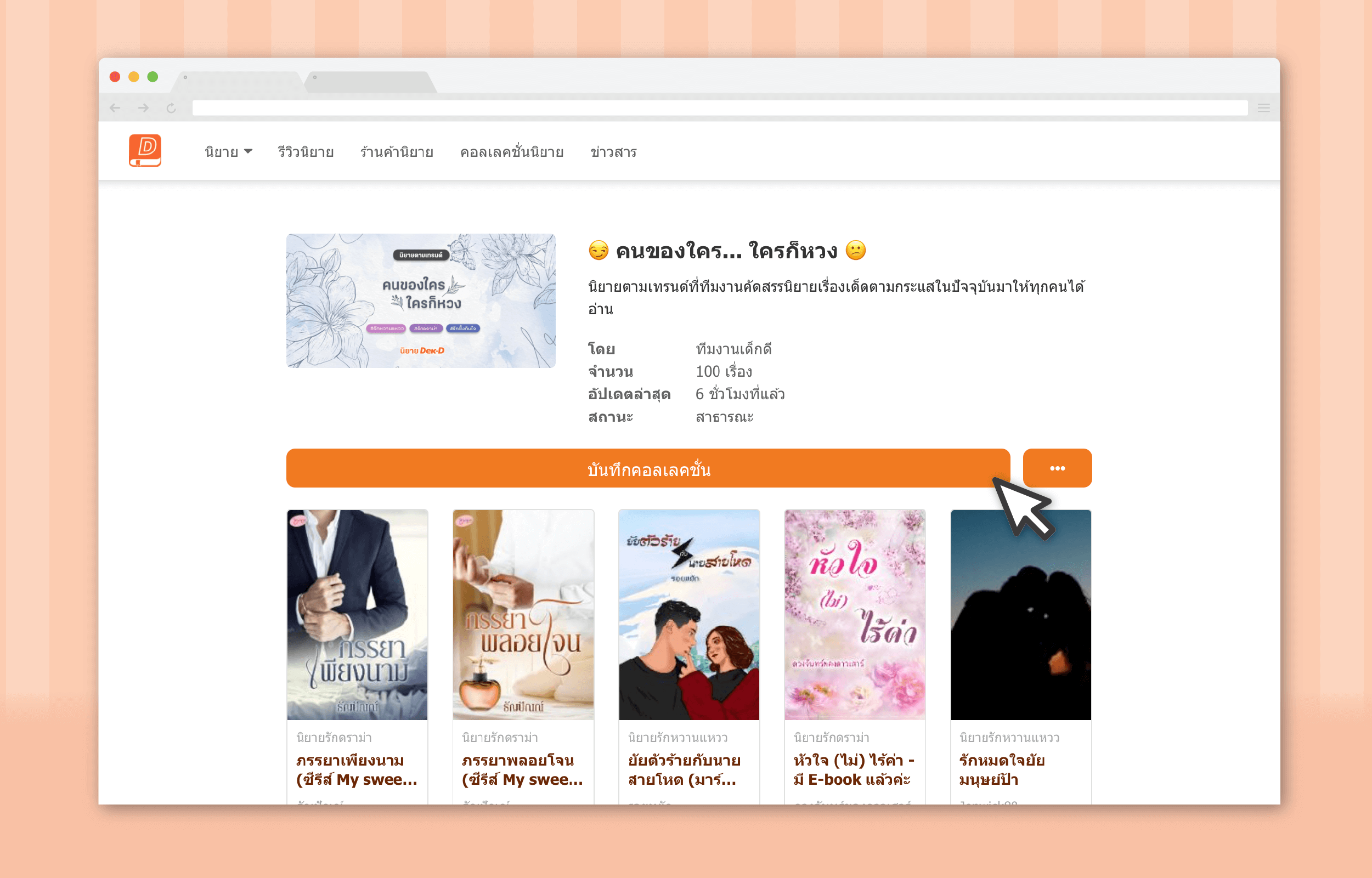Click the browser forward arrow

[x=143, y=107]
